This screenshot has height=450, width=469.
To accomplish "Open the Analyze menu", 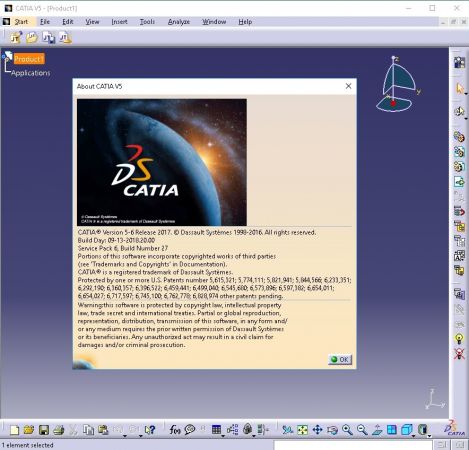I will (x=179, y=22).
